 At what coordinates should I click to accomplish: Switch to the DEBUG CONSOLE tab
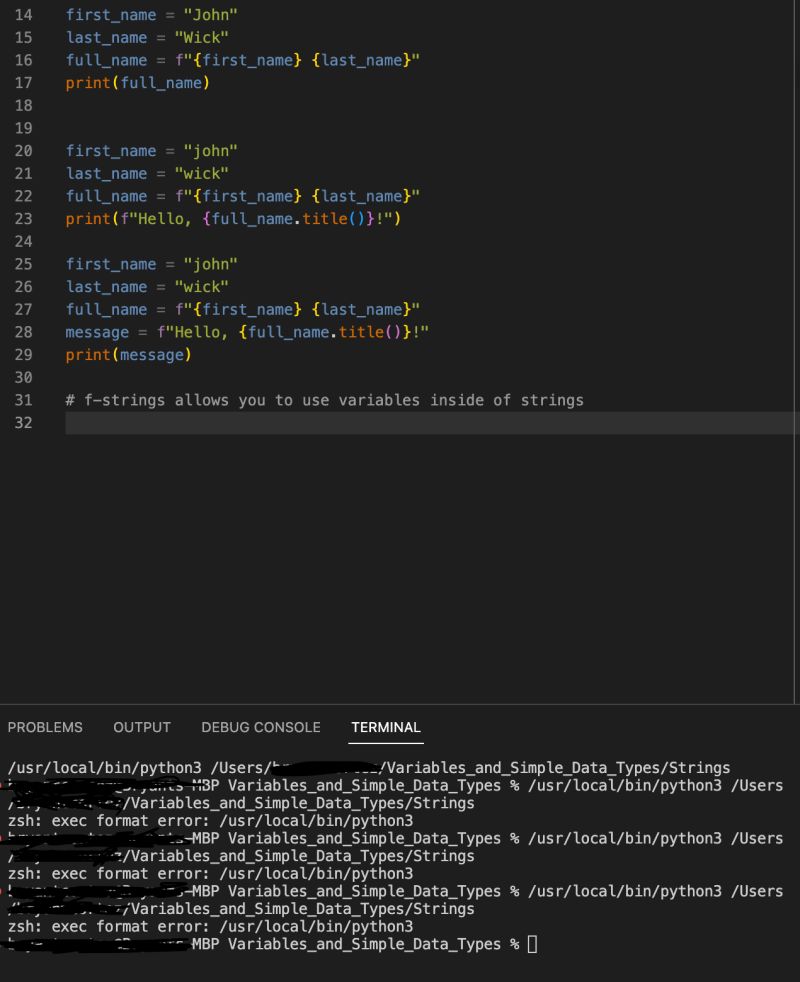(260, 727)
